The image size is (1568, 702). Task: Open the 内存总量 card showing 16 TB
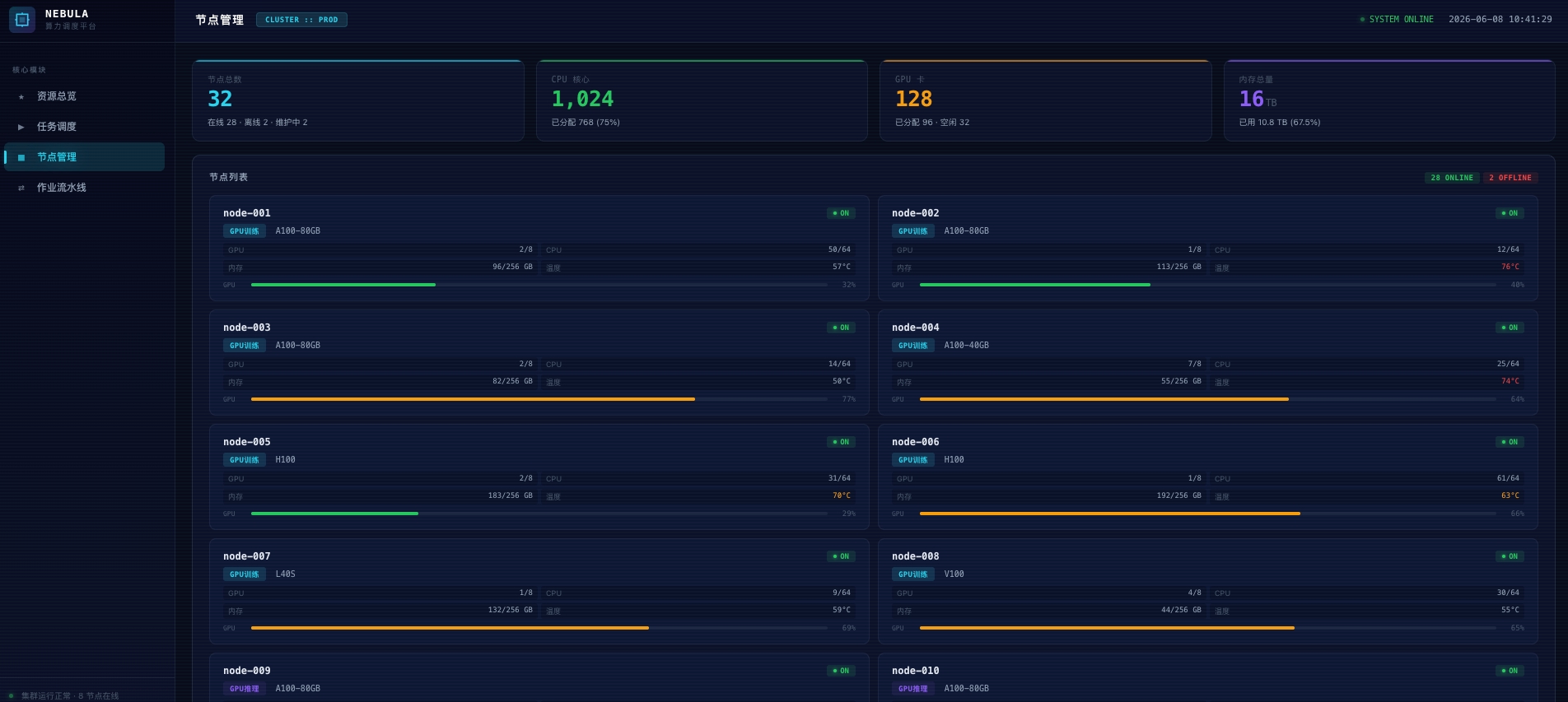click(x=1389, y=100)
